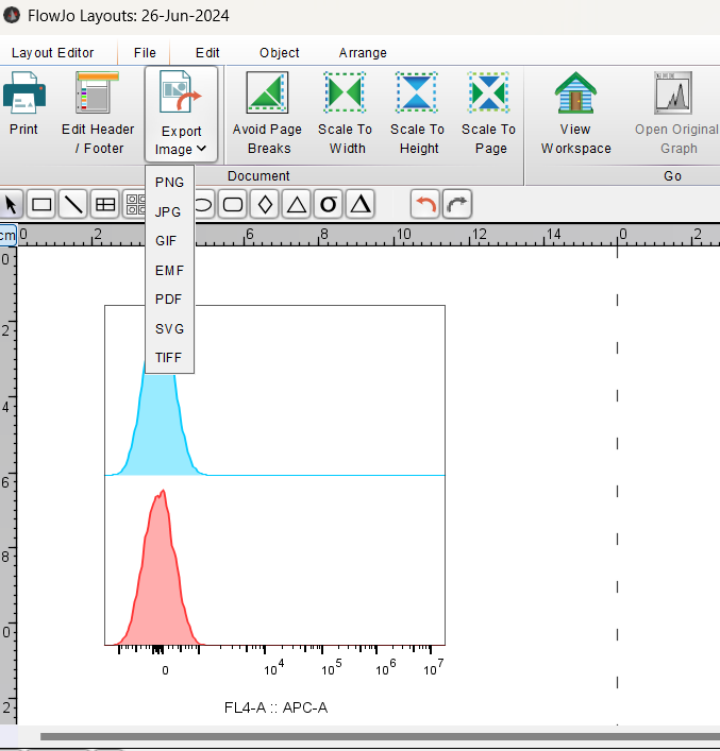
Task: Open the File ribbon tab
Action: point(145,53)
